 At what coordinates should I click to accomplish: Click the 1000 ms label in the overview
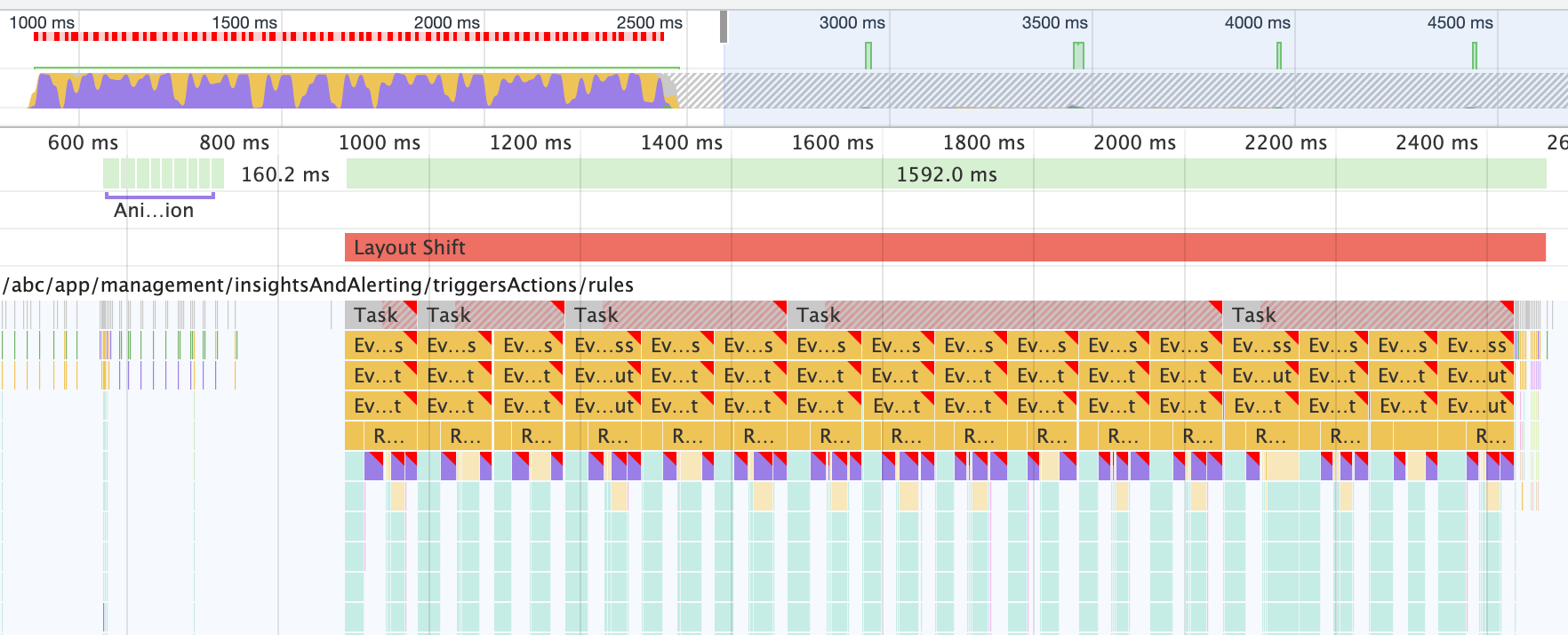click(42, 22)
